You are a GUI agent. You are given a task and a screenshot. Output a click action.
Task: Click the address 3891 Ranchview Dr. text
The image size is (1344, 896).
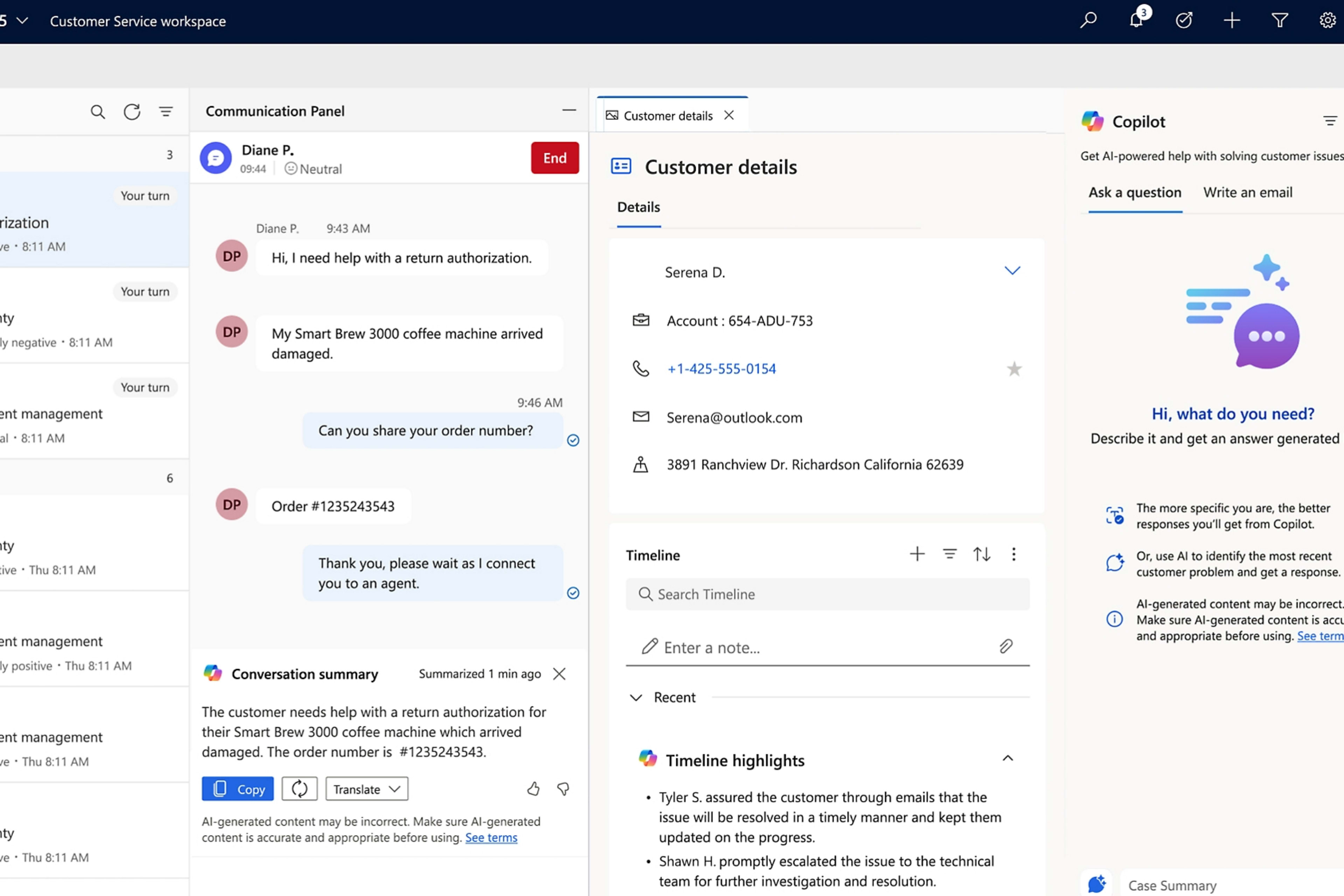(x=815, y=464)
